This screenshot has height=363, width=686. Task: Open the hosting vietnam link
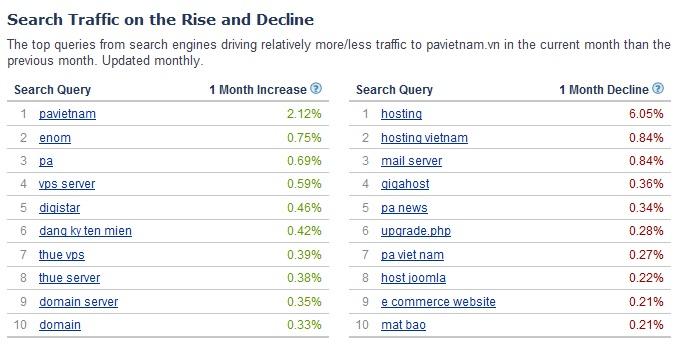(x=424, y=138)
